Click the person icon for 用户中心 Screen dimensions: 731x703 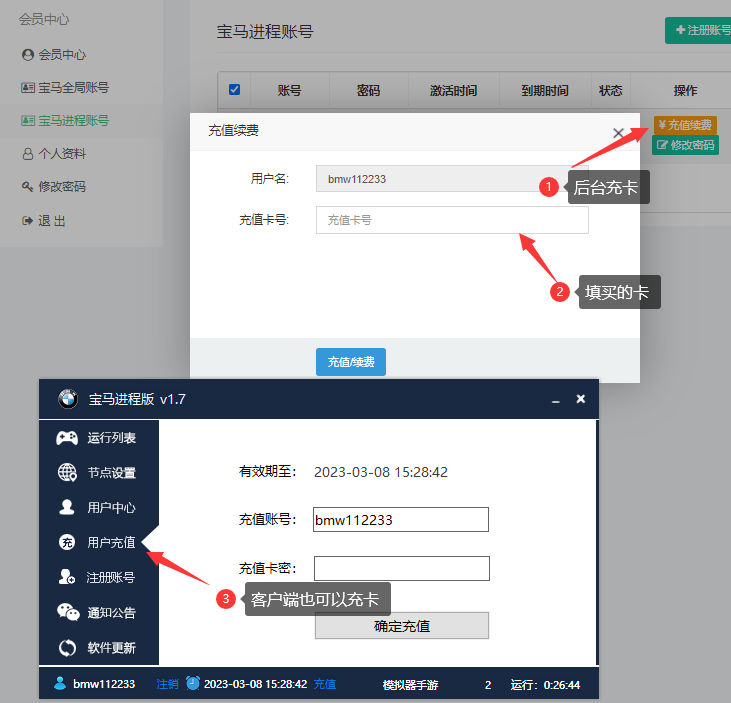pyautogui.click(x=67, y=507)
